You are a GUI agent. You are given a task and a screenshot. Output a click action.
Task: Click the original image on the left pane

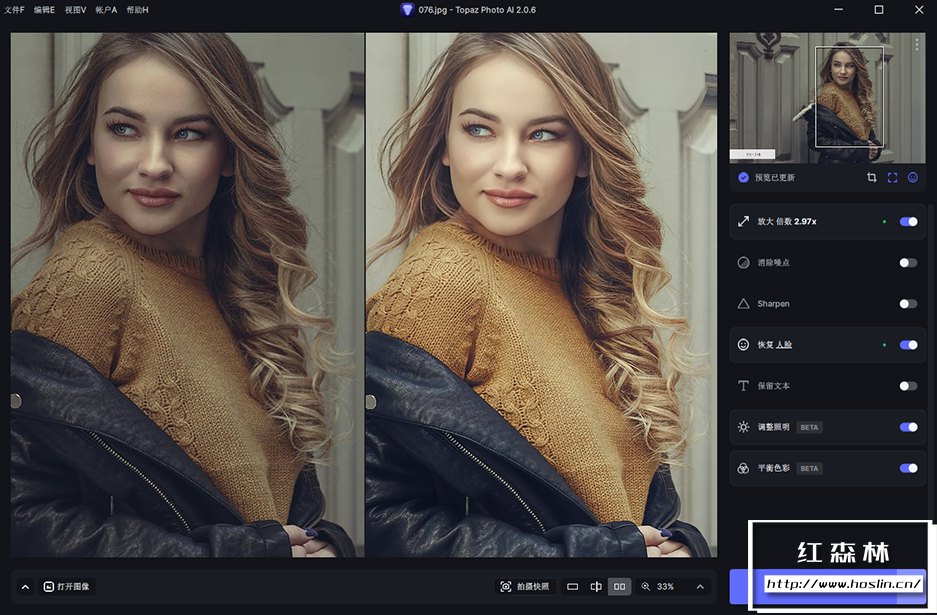[x=187, y=295]
